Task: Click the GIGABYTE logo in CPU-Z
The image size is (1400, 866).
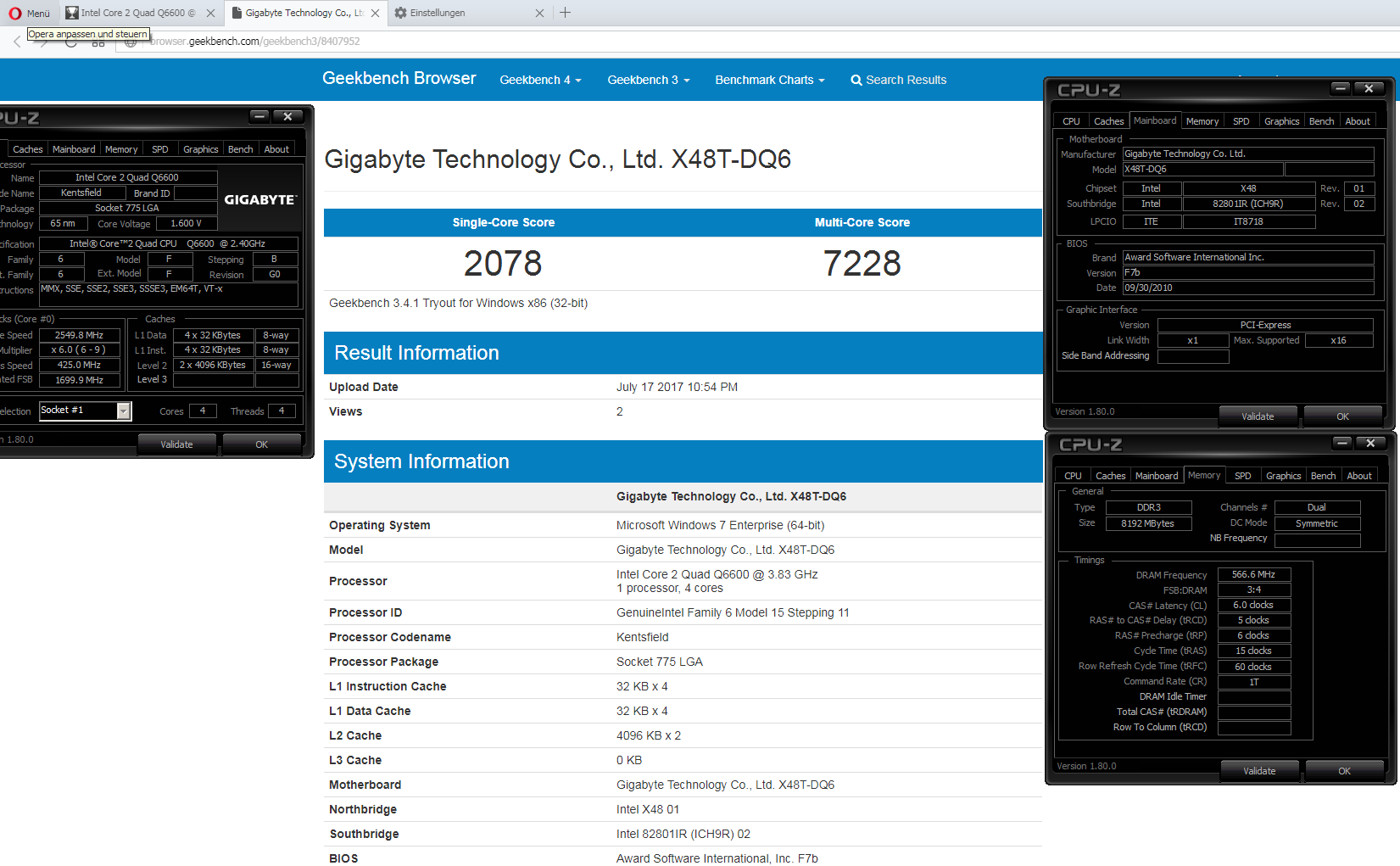Action: [x=260, y=200]
